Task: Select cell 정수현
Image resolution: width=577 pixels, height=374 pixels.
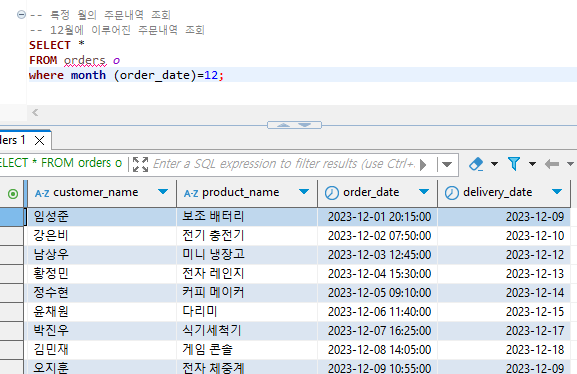Action: pos(102,293)
